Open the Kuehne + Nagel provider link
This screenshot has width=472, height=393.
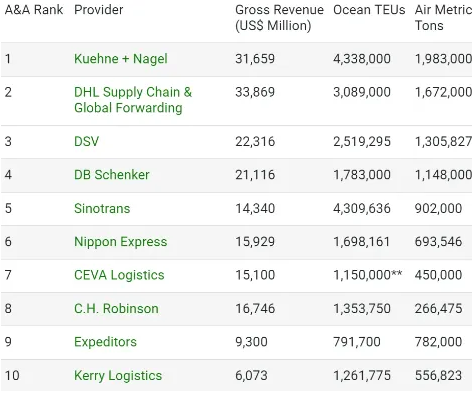point(121,59)
